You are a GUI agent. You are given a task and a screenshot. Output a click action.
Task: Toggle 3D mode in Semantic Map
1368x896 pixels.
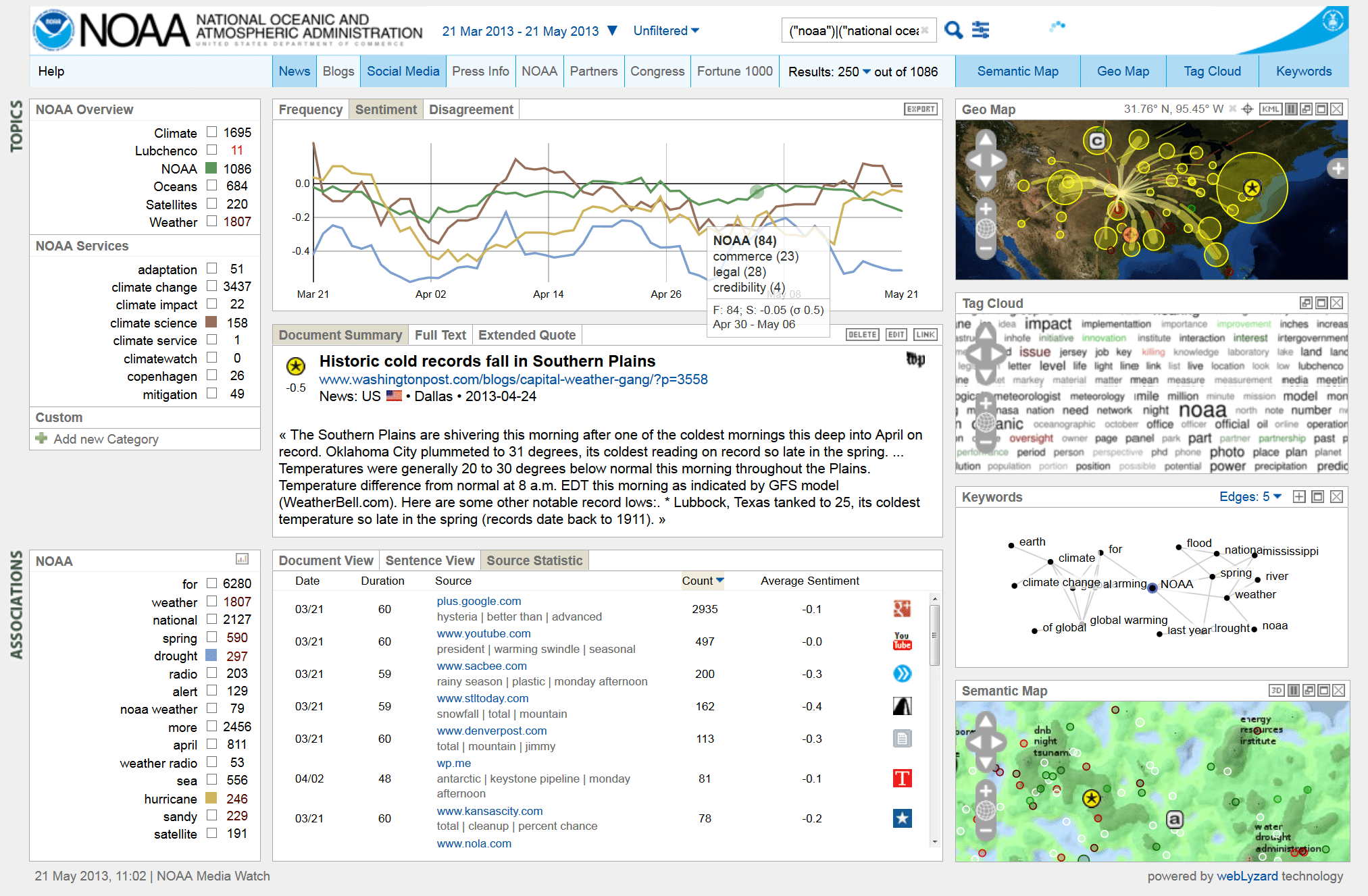1276,690
